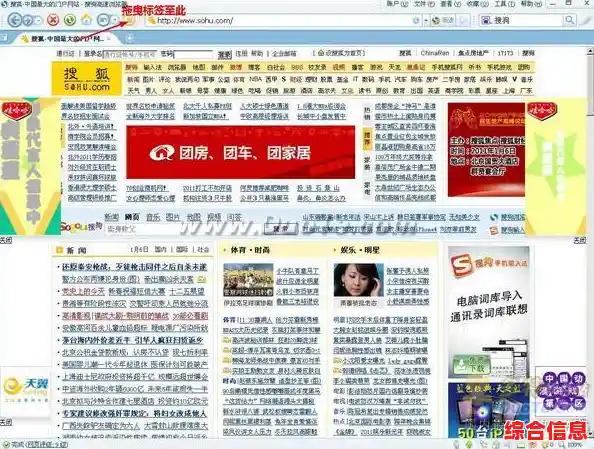Open the 新闻 section header
Screen dimensions: 594x449
[77, 250]
